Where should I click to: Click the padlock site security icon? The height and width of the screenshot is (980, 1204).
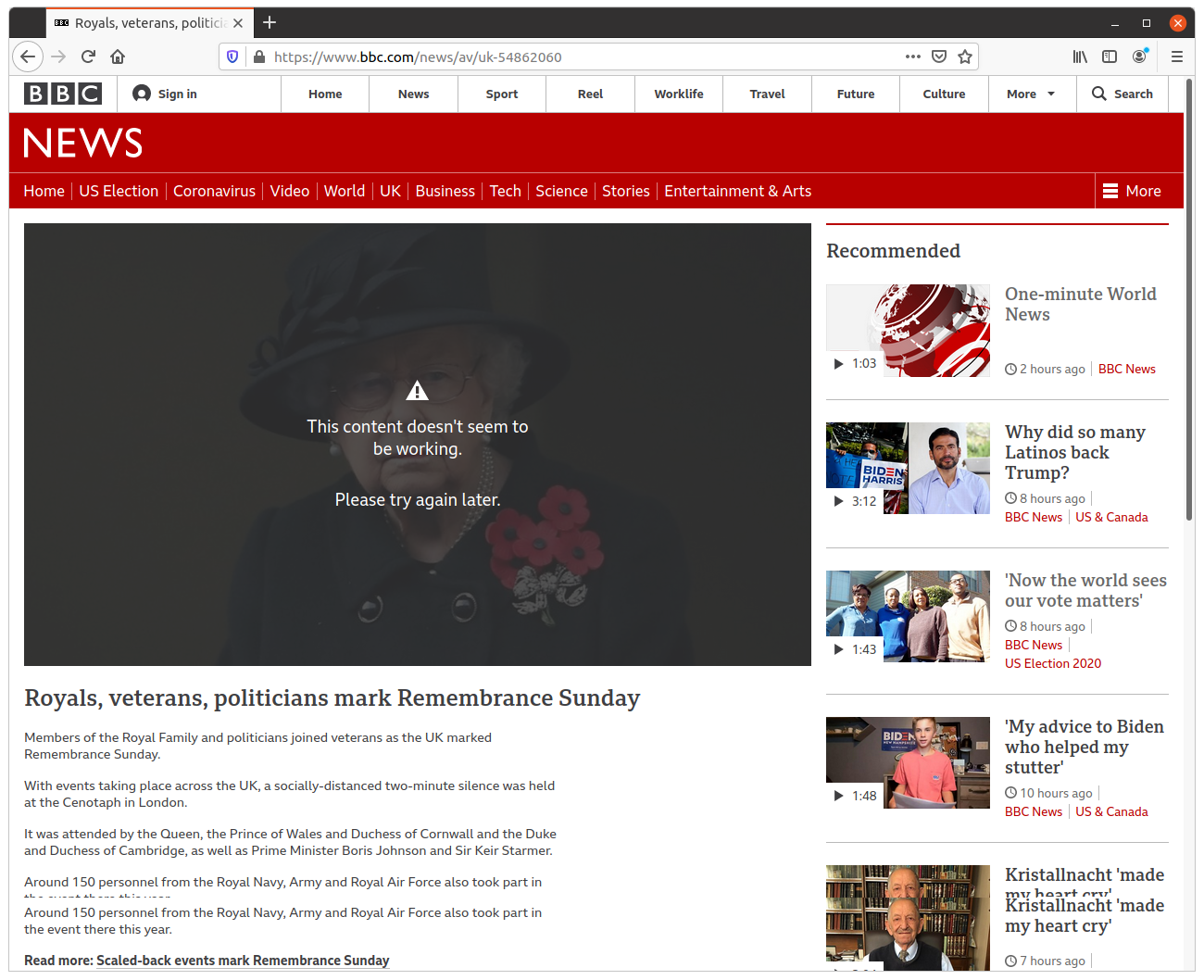(259, 57)
